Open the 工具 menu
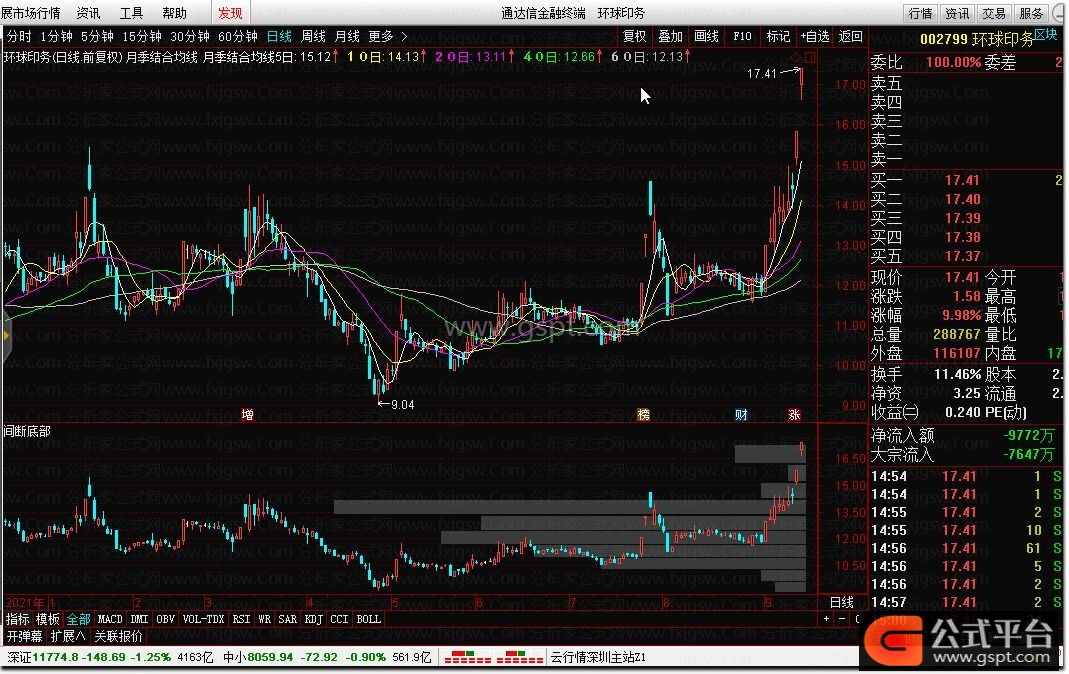 [x=132, y=13]
